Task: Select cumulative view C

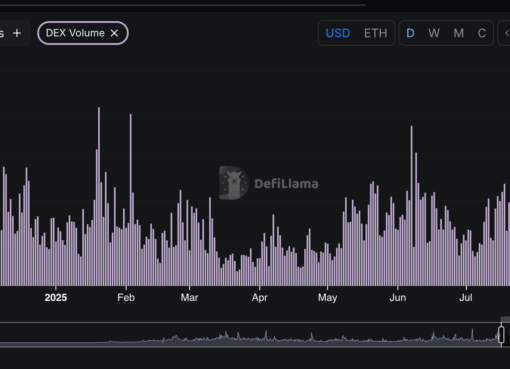Action: 482,33
